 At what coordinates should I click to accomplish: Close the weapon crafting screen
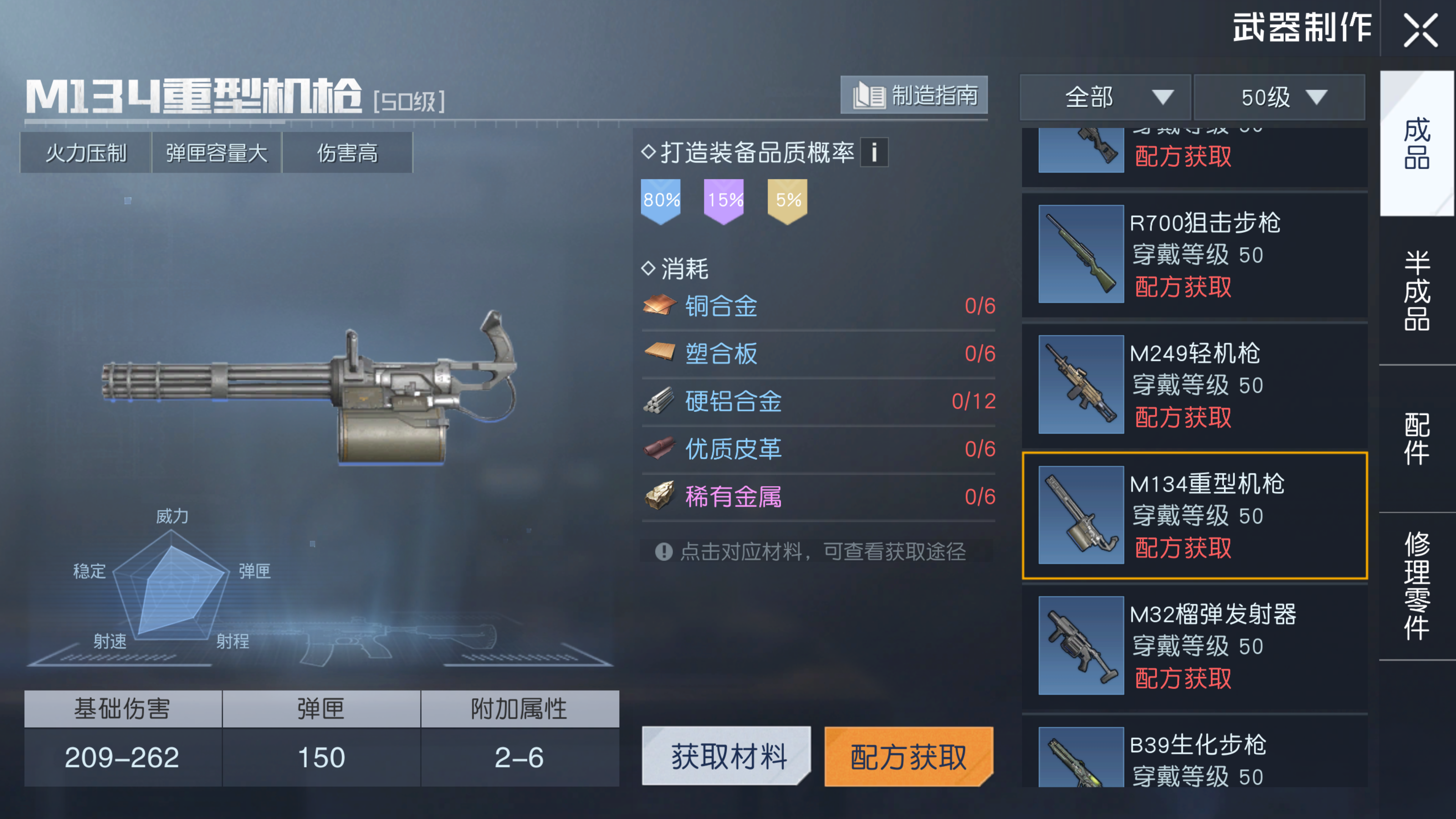[1420, 30]
